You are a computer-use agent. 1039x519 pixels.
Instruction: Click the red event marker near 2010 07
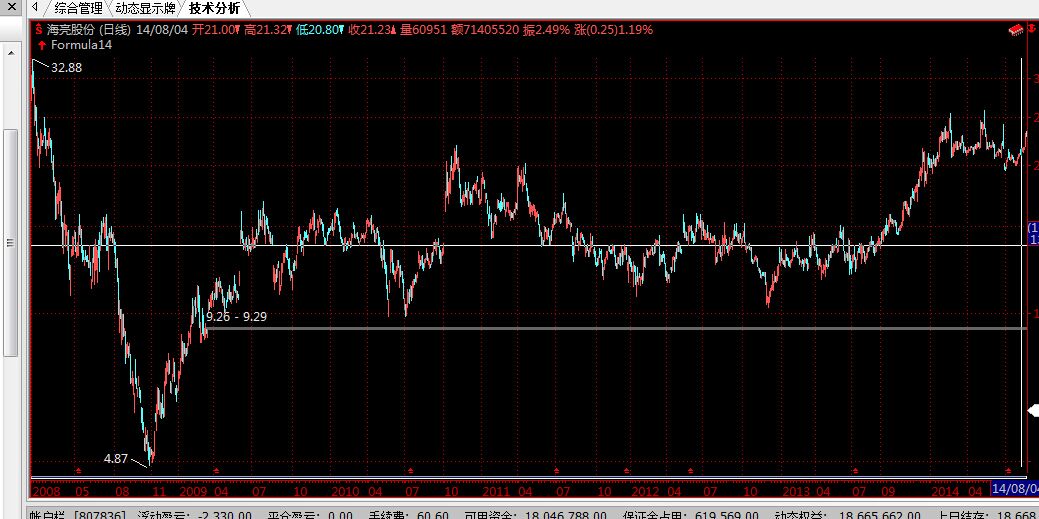point(410,469)
